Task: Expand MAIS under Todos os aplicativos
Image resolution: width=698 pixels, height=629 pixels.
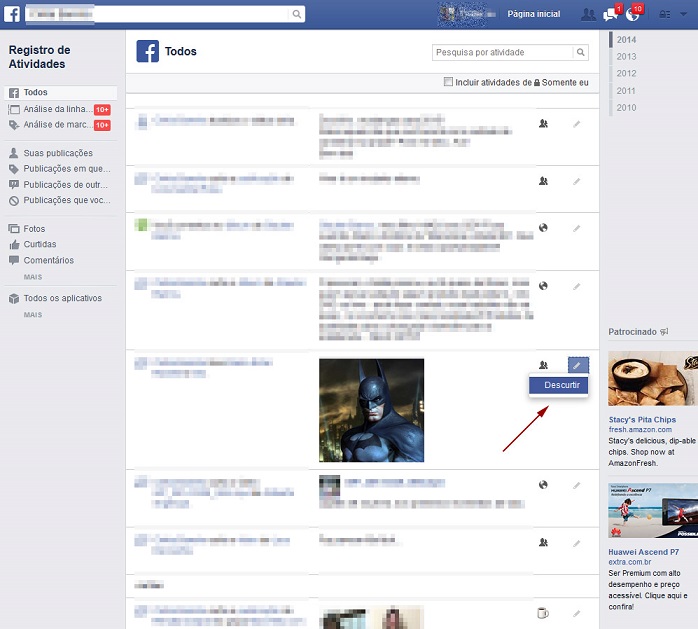Action: [33, 315]
